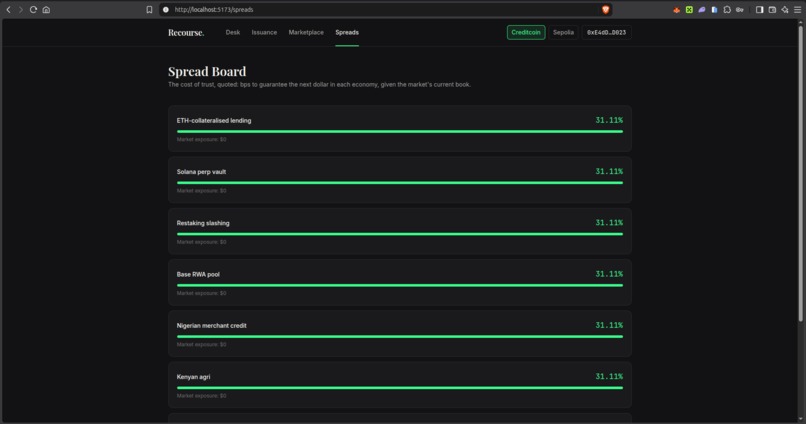
Task: Click the Nigerian merchant credit progress bar
Action: [400, 337]
